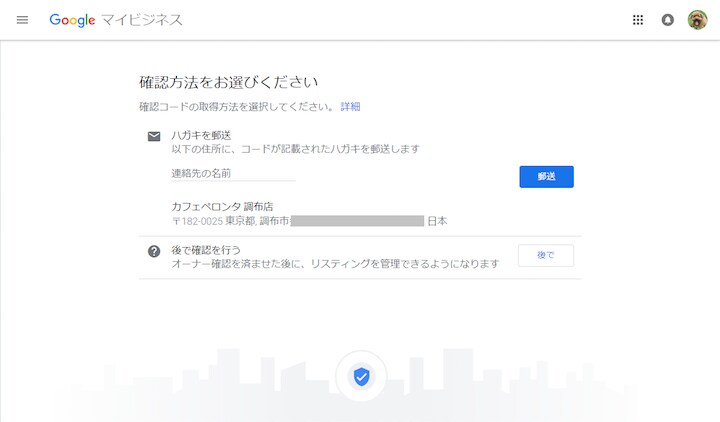Open the account profile avatar
Image resolution: width=720 pixels, height=422 pixels.
697,20
